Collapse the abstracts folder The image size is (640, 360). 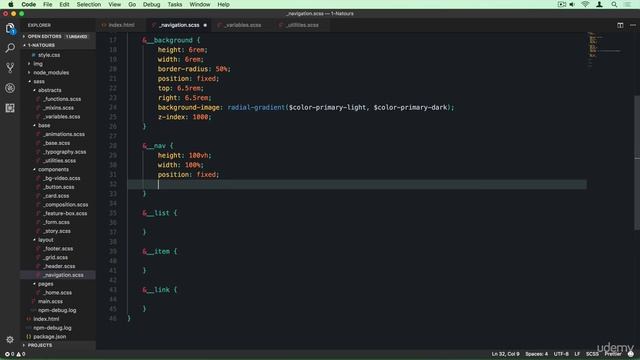point(49,90)
